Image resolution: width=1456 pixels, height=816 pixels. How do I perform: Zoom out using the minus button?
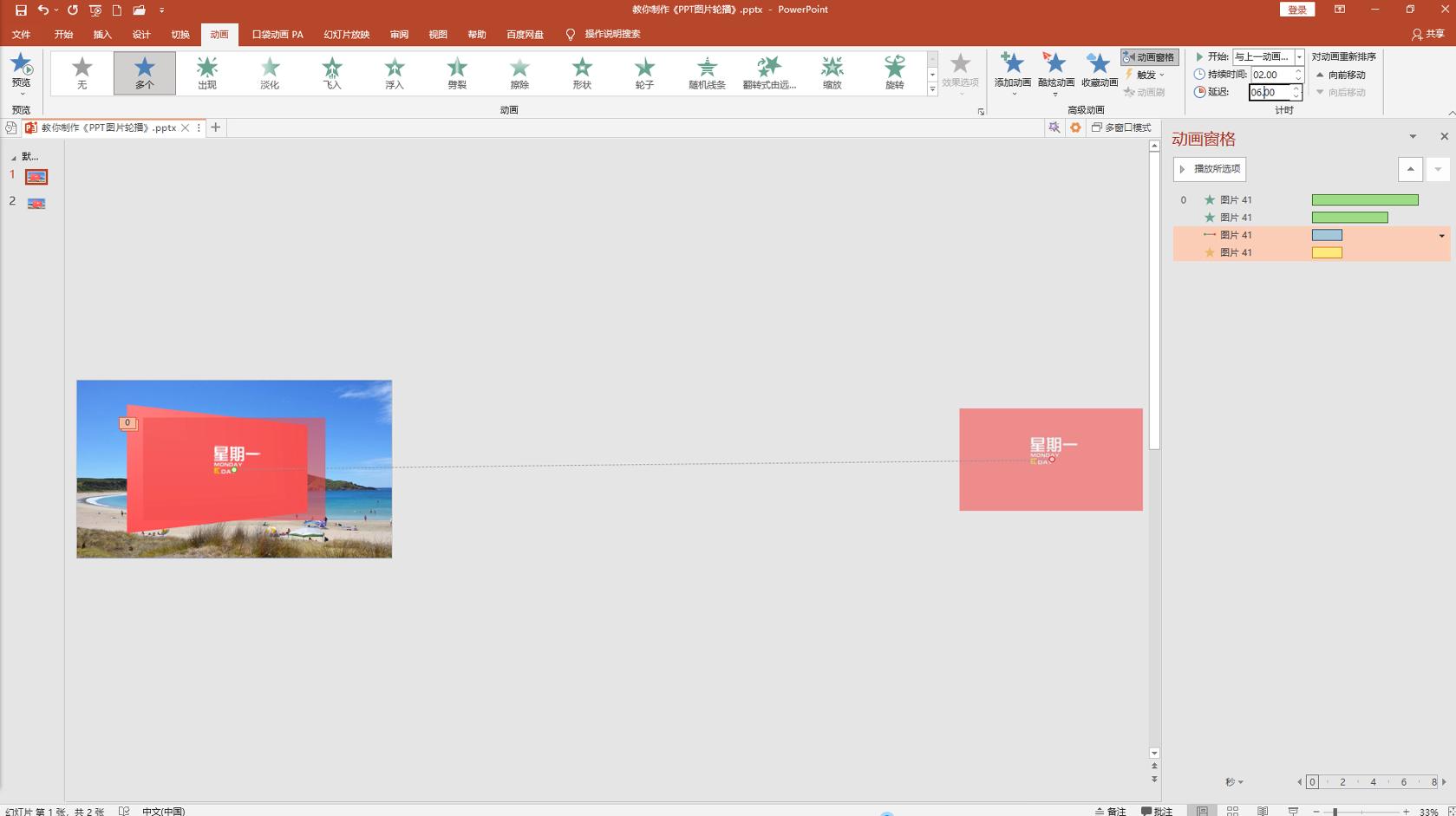(1316, 811)
